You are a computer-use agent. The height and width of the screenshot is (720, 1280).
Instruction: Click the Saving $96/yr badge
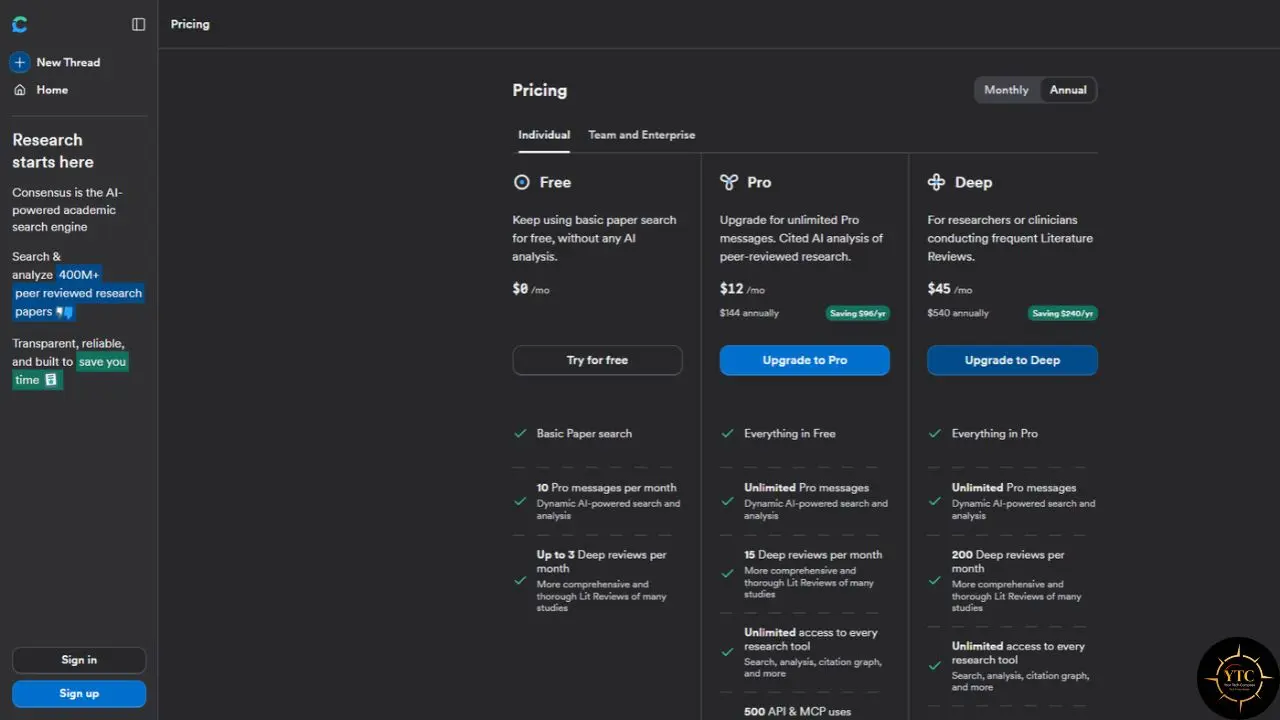[x=858, y=313]
